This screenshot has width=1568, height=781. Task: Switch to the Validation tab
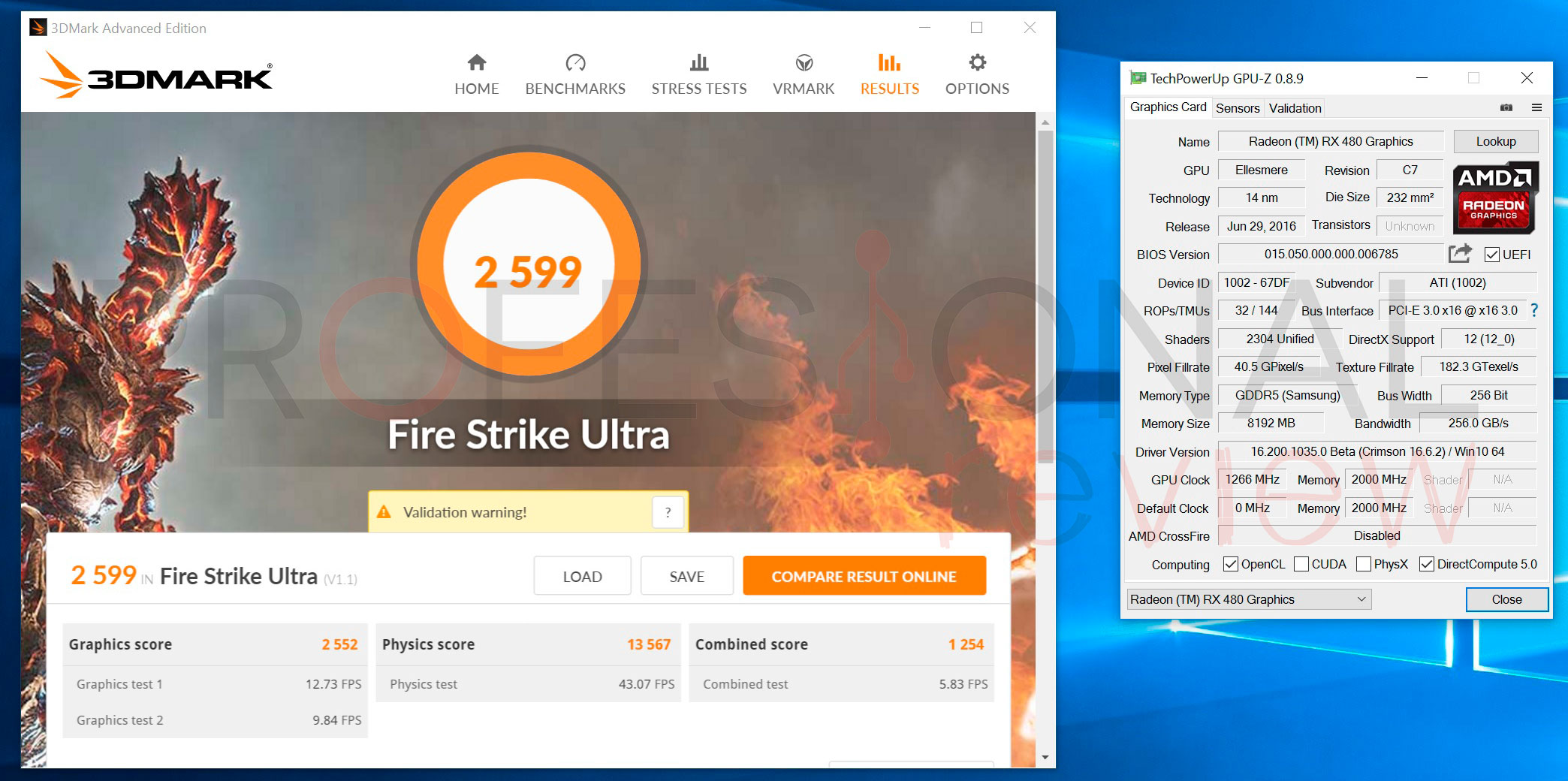1295,108
